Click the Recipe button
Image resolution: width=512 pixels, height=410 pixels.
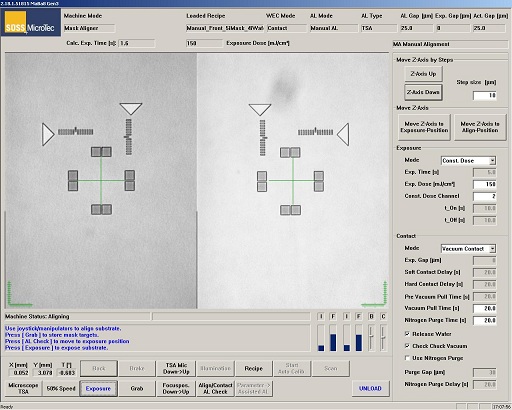(x=254, y=368)
